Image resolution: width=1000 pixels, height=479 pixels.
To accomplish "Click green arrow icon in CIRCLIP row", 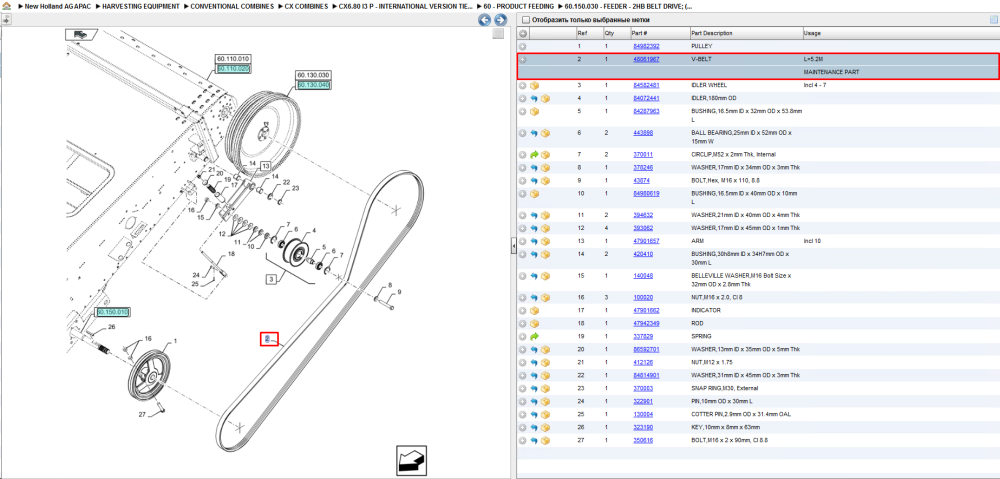I will pos(534,154).
